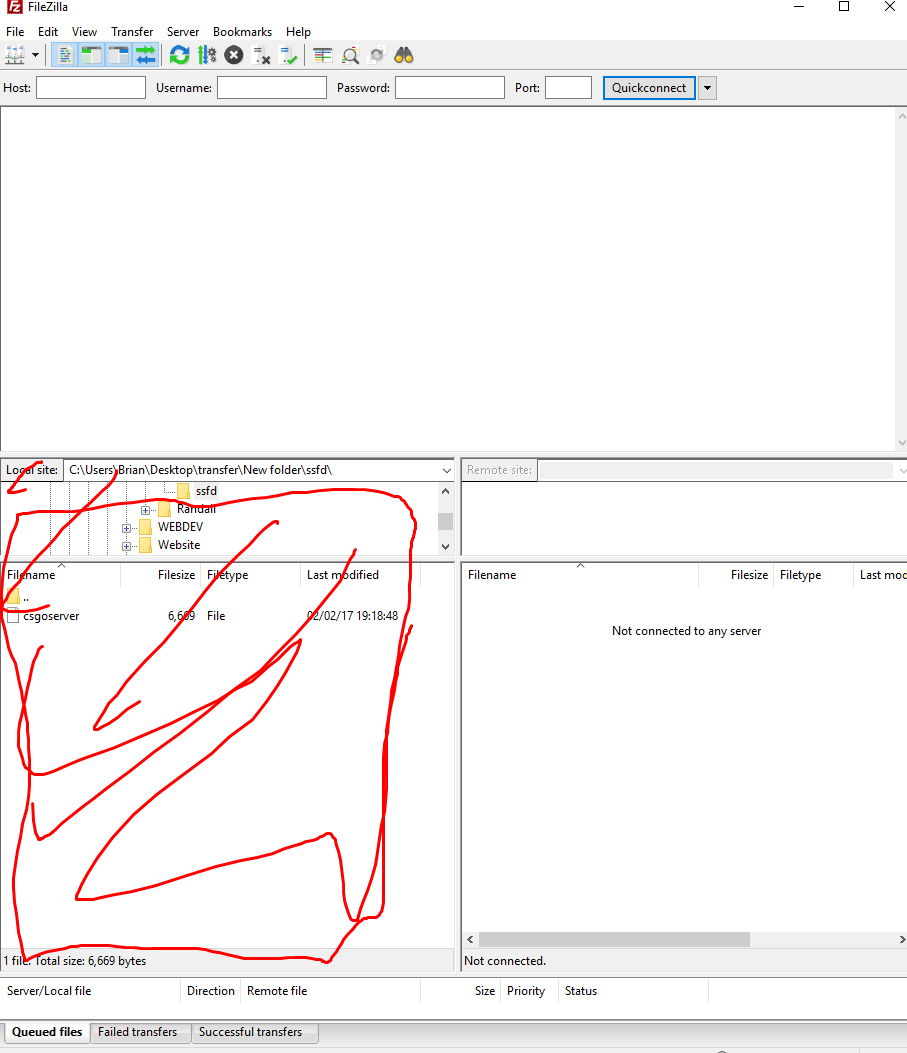Click the Cancel current operation icon
This screenshot has height=1053, width=907.
pos(234,55)
